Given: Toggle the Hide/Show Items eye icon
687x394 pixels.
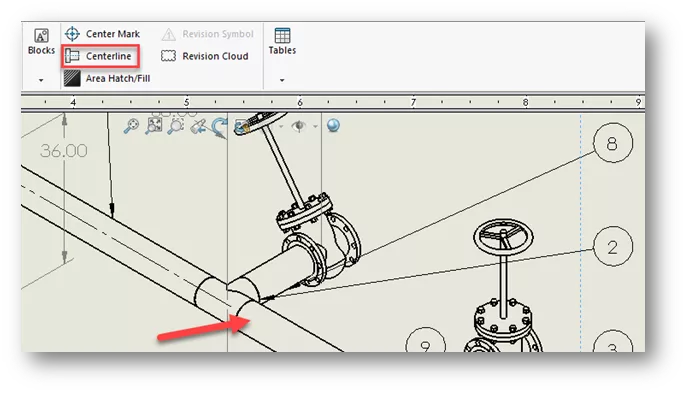Looking at the screenshot, I should [x=299, y=126].
